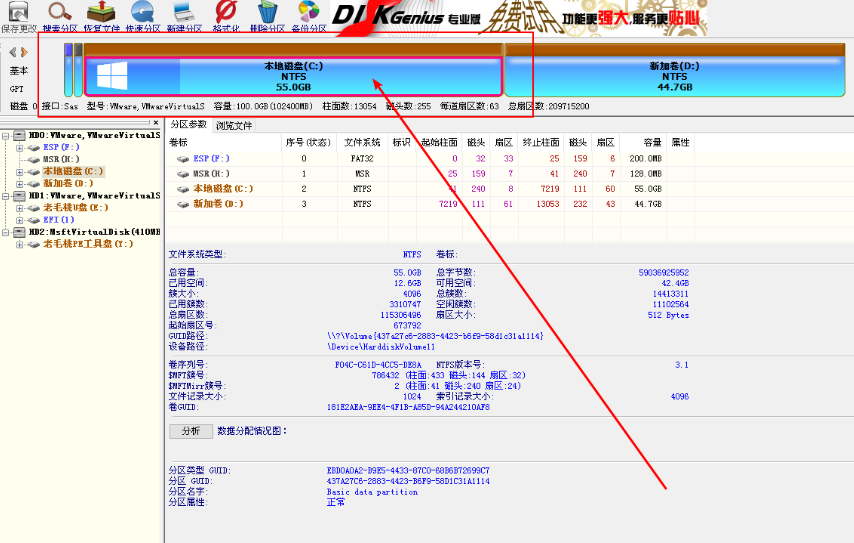854x543 pixels.
Task: Select the MSR partition bar in disk map
Action: [78, 70]
